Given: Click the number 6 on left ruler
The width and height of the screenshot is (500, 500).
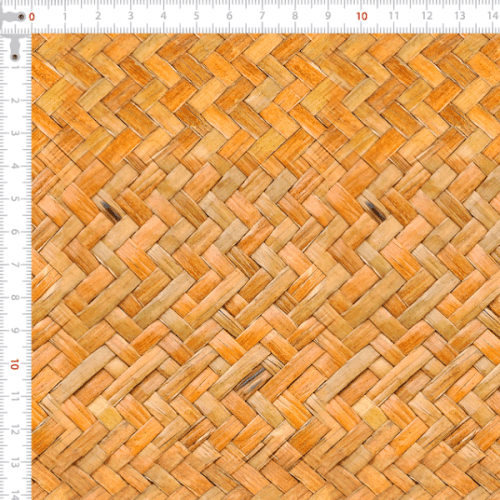Looking at the screenshot, I should 14,232.
